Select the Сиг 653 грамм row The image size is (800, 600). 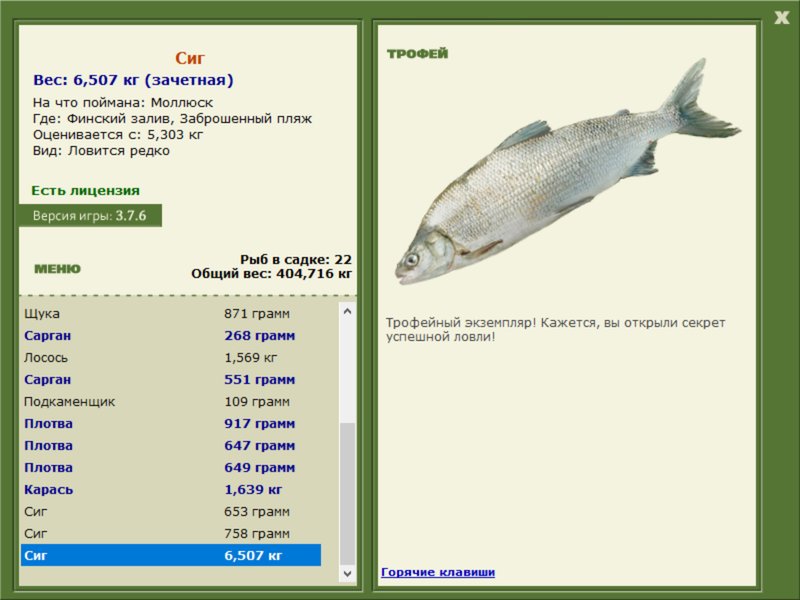tap(171, 511)
